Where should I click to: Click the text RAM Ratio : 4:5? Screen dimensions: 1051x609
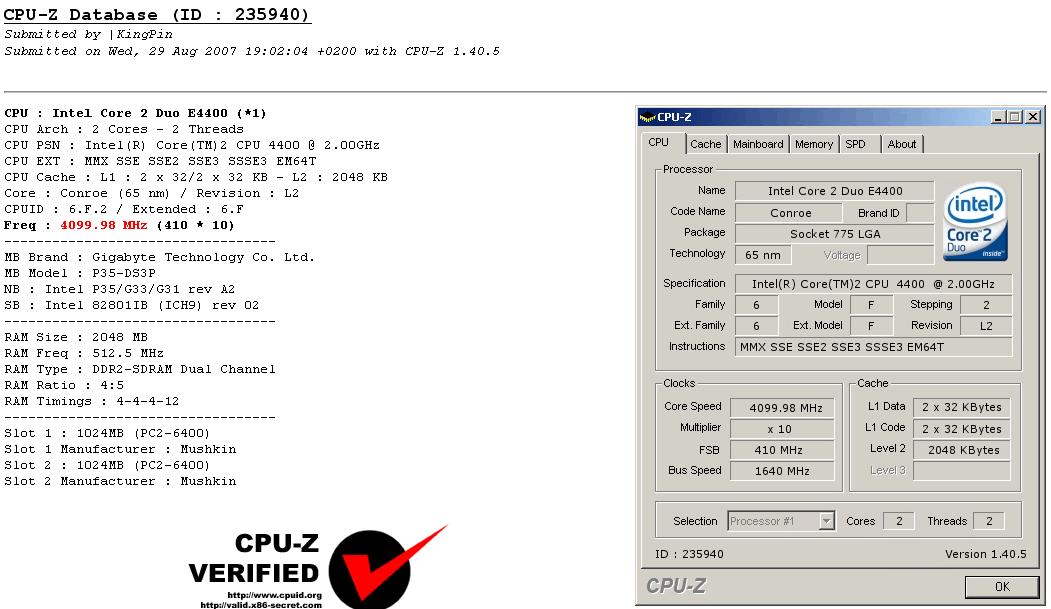click(64, 385)
